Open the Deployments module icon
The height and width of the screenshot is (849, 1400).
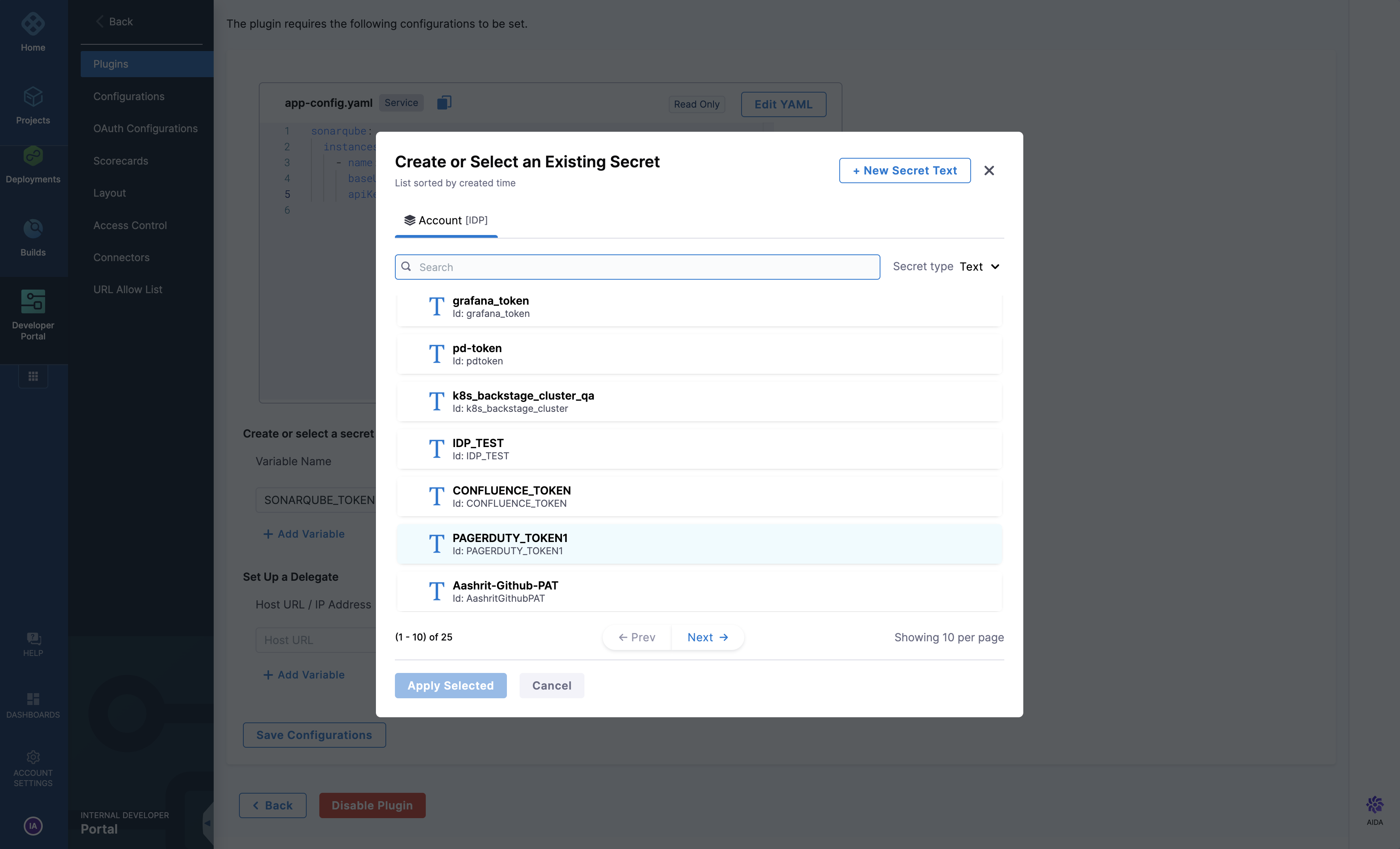click(x=33, y=156)
